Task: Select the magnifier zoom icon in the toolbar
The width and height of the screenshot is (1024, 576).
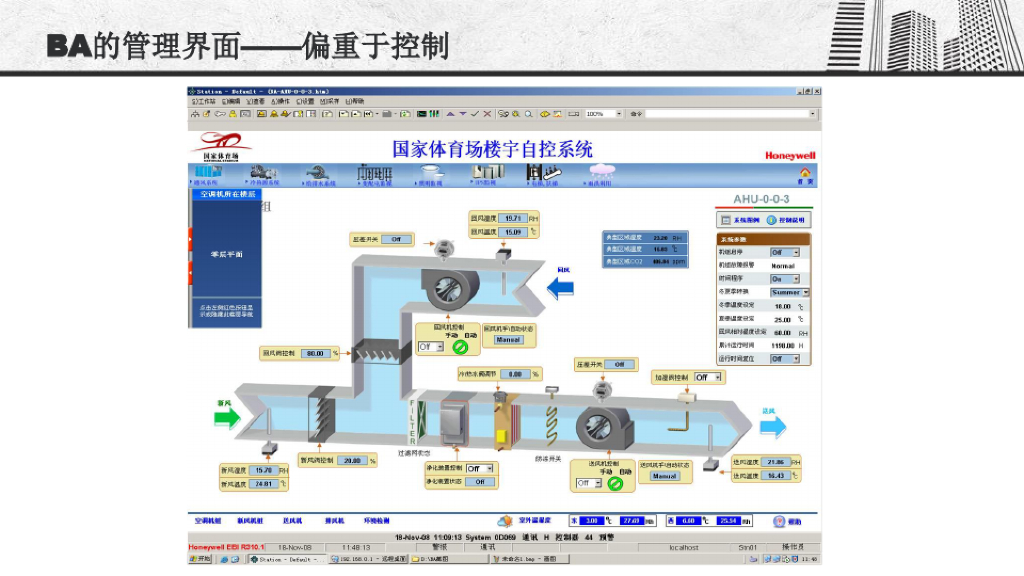Action: tap(529, 113)
